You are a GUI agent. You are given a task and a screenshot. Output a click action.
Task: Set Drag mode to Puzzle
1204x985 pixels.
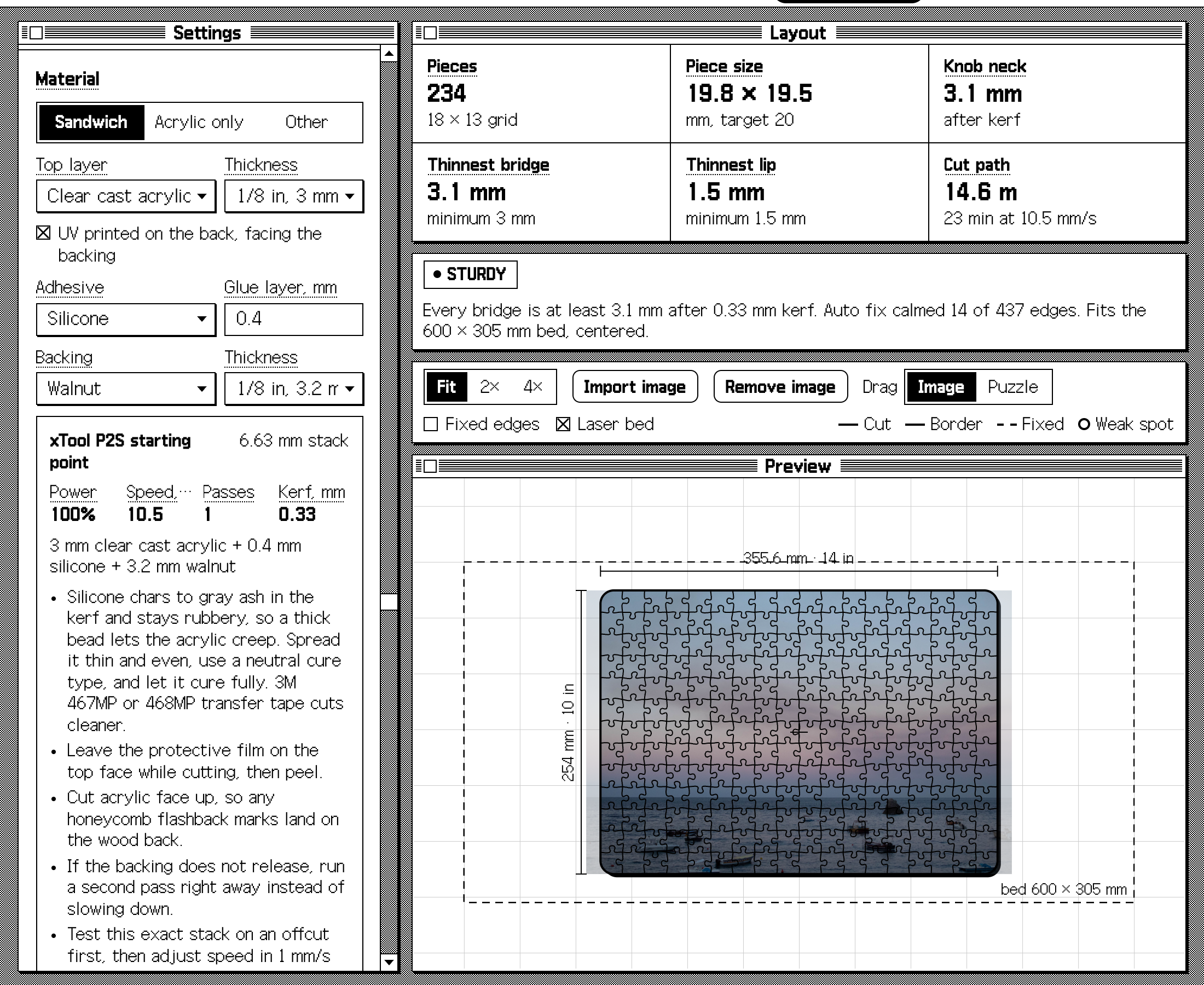[x=1013, y=387]
